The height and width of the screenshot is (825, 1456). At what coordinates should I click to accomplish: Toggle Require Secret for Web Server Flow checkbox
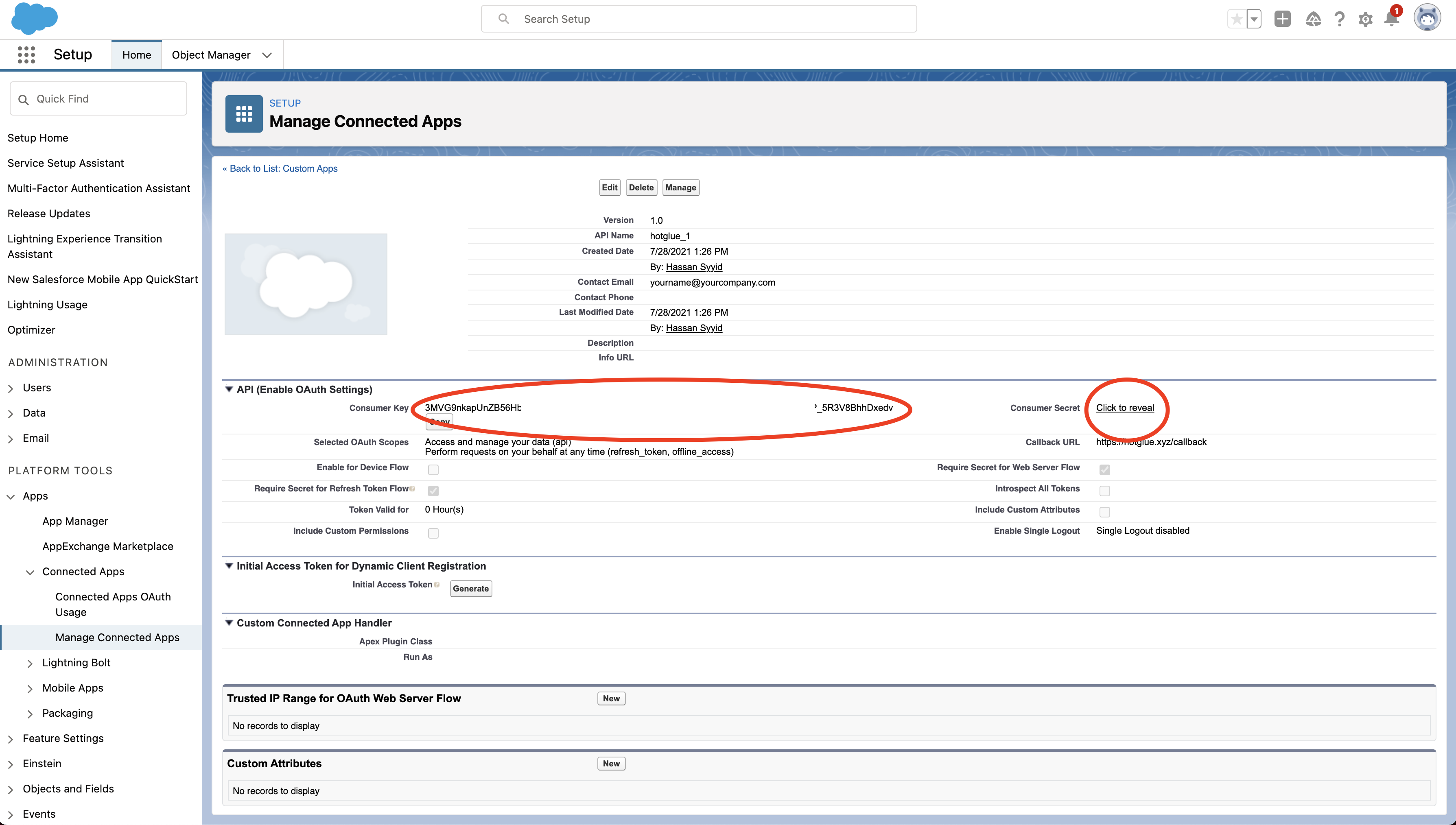click(x=1104, y=470)
